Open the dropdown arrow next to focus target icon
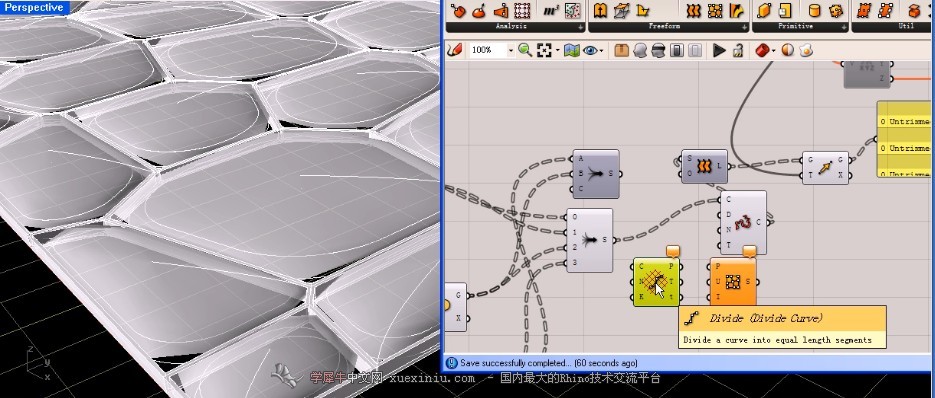This screenshot has height=398, width=935. [557, 51]
